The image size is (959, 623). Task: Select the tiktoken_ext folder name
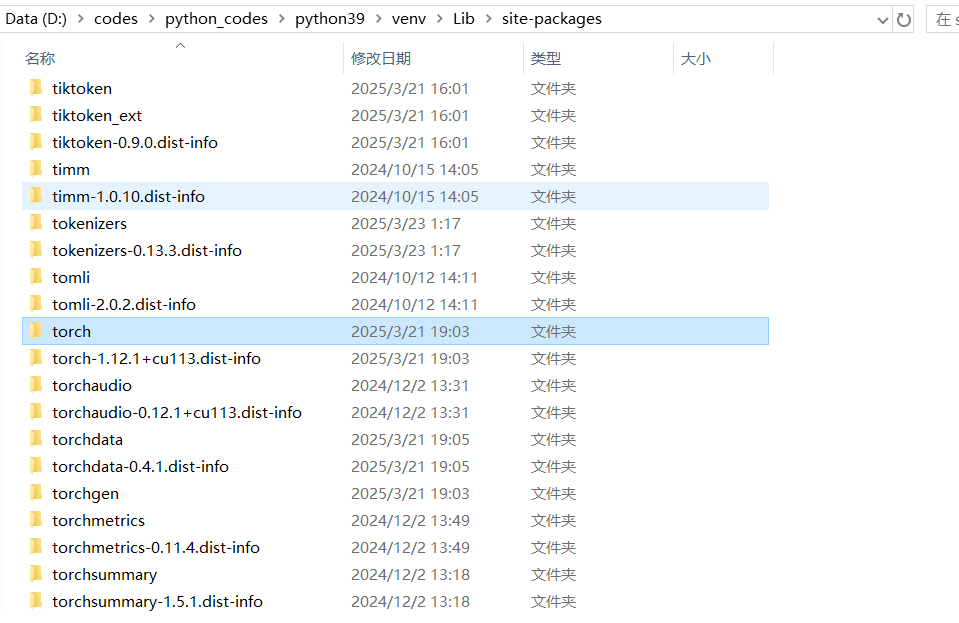pyautogui.click(x=97, y=116)
